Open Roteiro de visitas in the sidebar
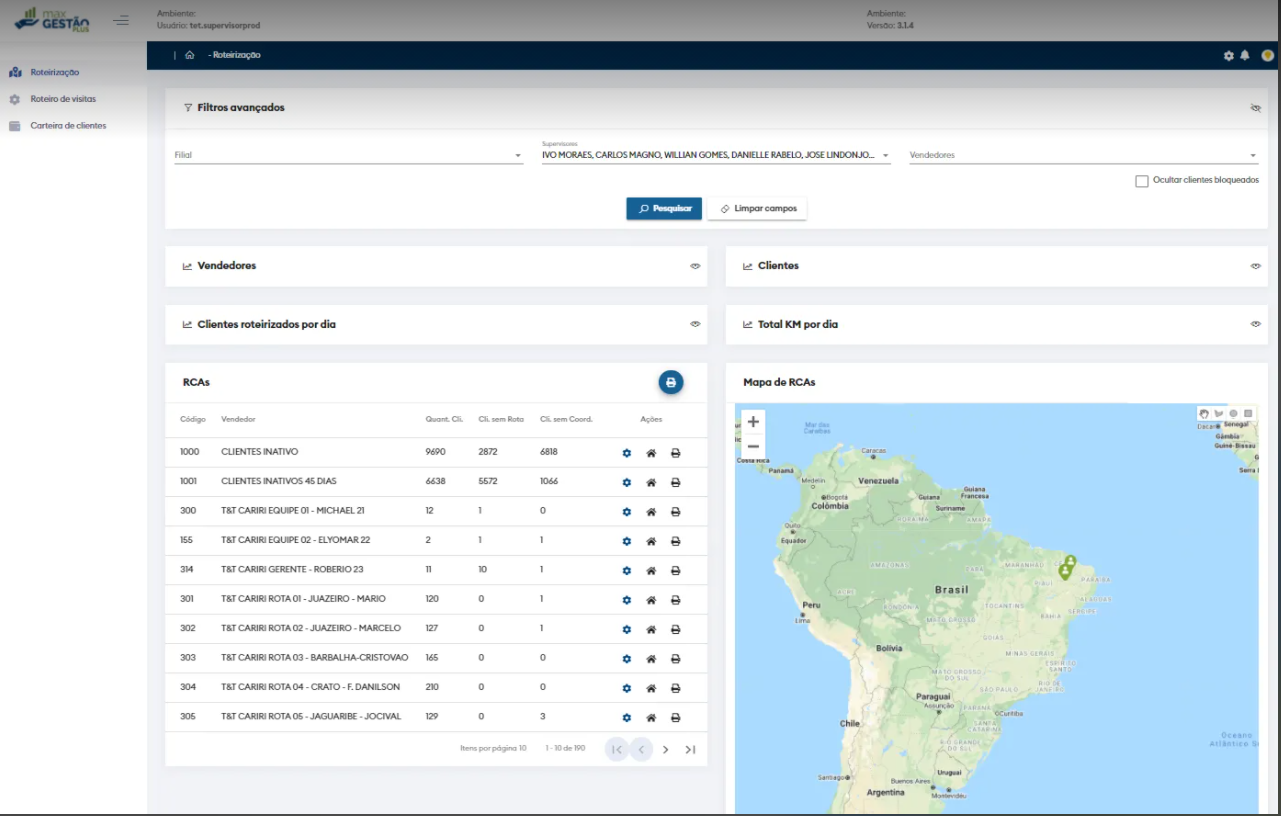Viewport: 1281px width, 816px height. click(63, 99)
